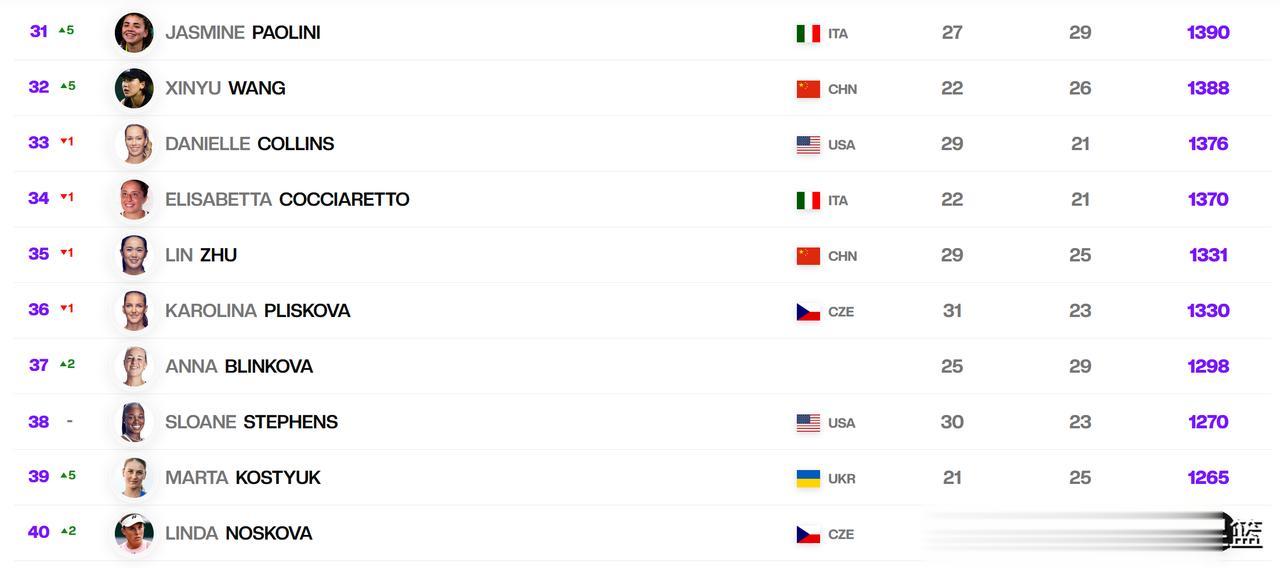
Task: Click Xinyu Wang's profile photo
Action: [x=134, y=88]
